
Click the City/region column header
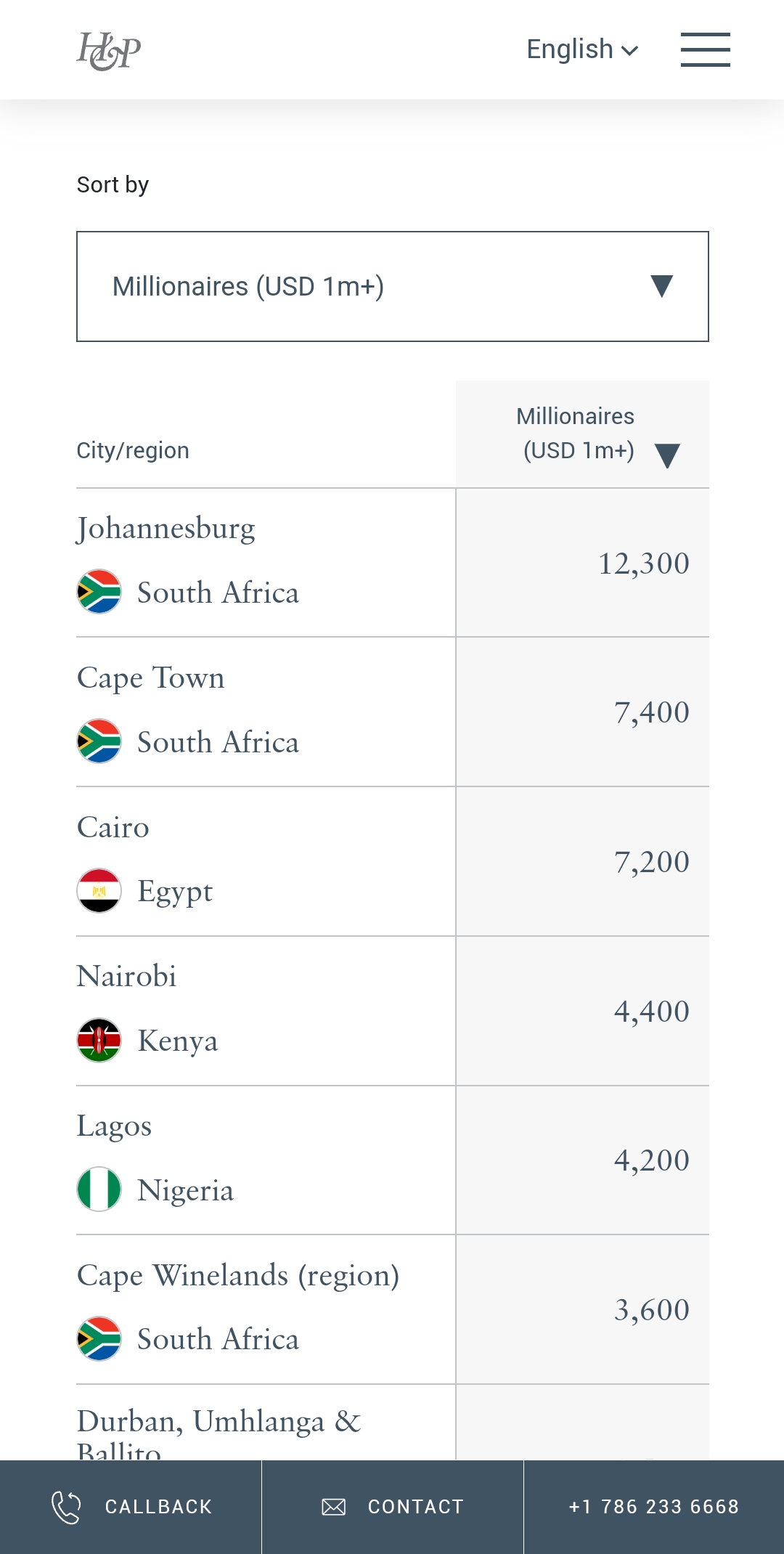133,451
